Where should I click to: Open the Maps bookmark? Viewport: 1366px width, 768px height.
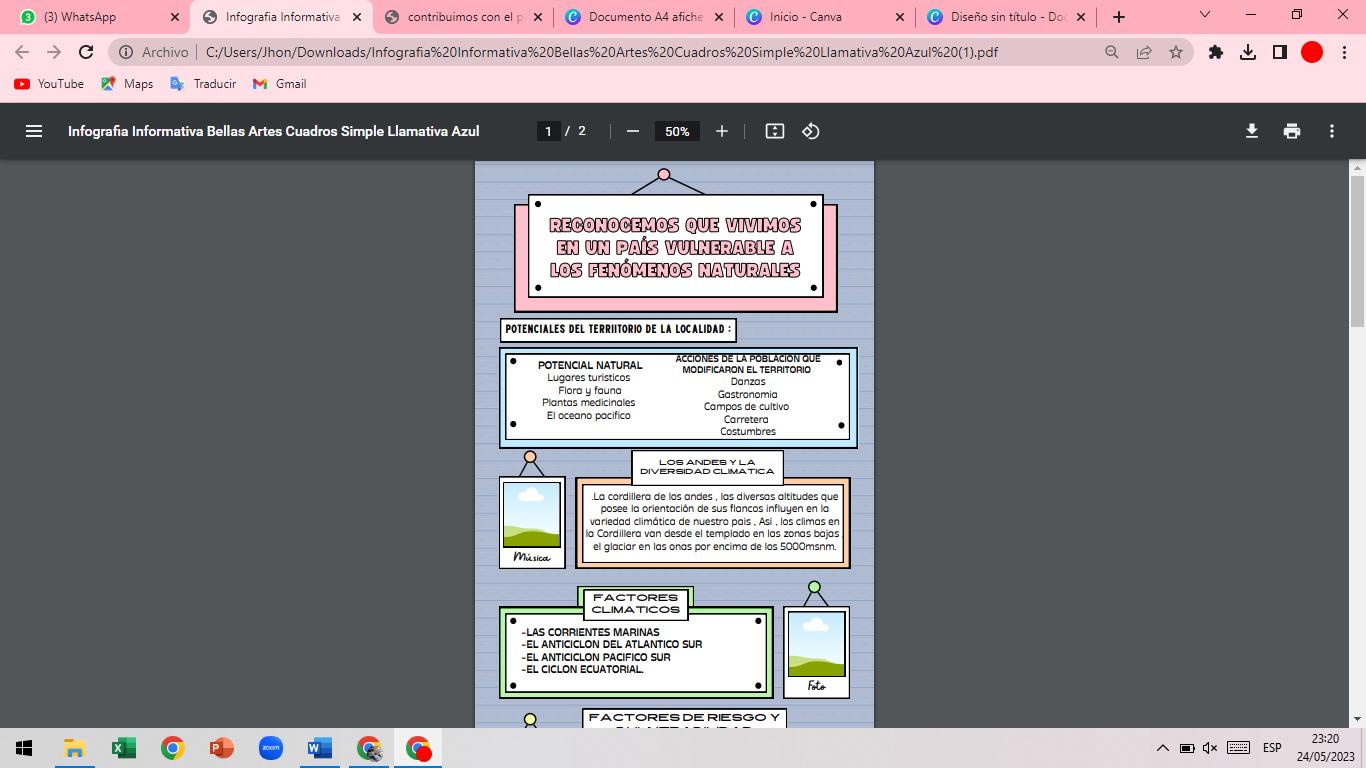[127, 84]
